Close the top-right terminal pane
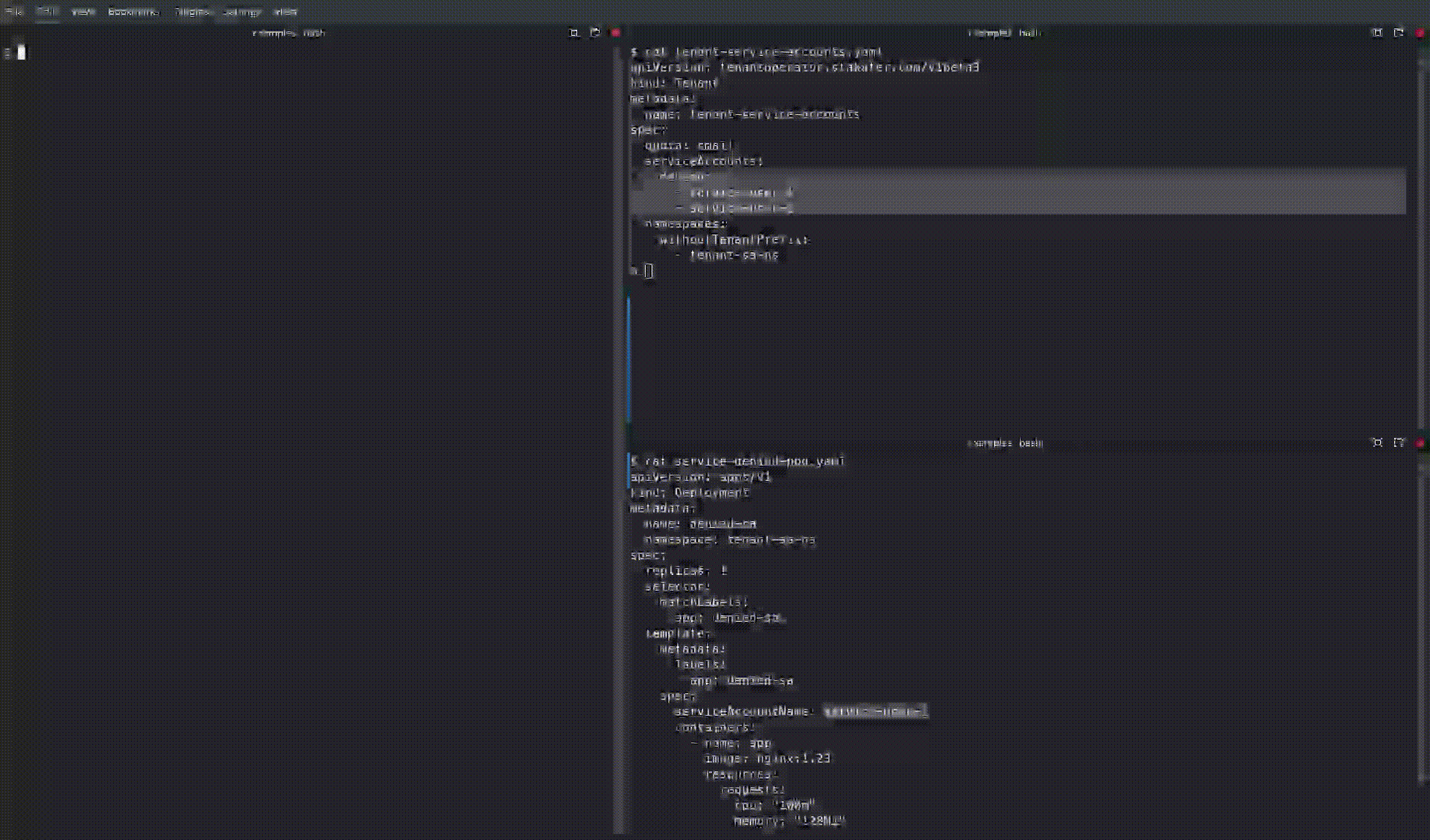This screenshot has width=1430, height=840. point(1420,33)
